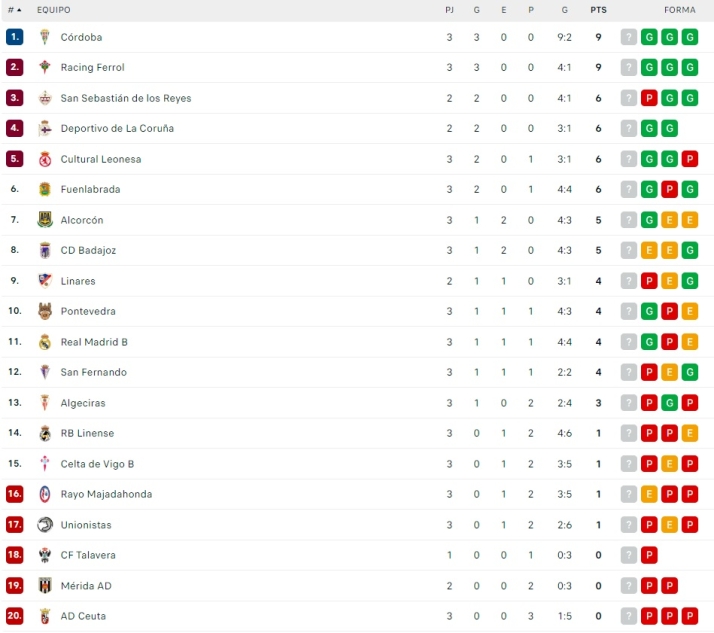
Task: Click the red position 20 rank badge
Action: click(14, 616)
